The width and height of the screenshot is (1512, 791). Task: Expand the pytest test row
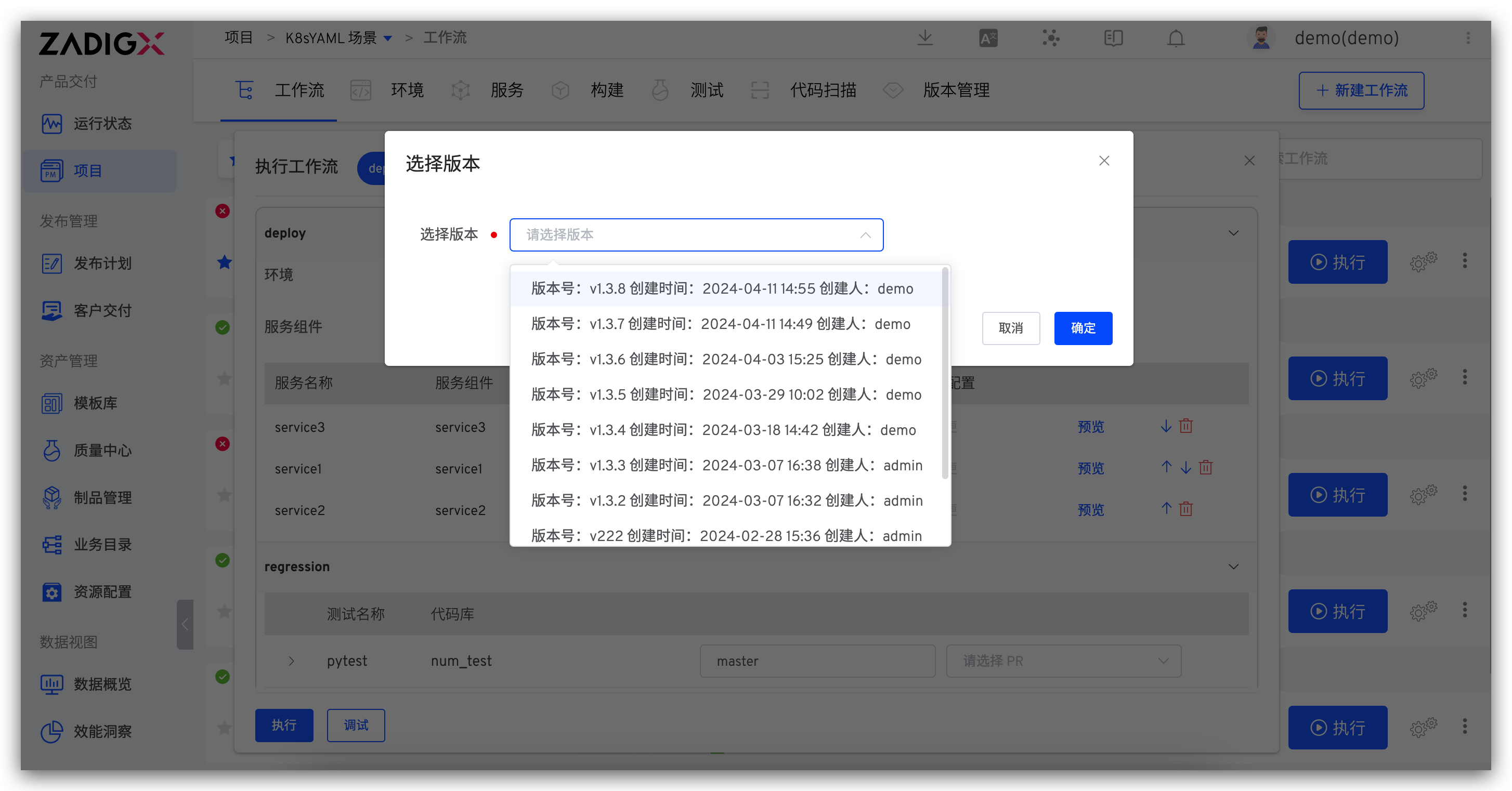click(292, 661)
